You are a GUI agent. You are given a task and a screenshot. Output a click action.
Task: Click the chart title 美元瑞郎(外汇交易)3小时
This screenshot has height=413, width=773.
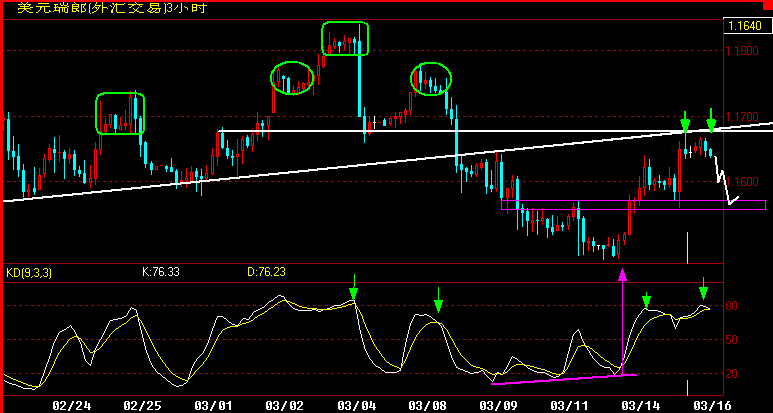(x=112, y=8)
